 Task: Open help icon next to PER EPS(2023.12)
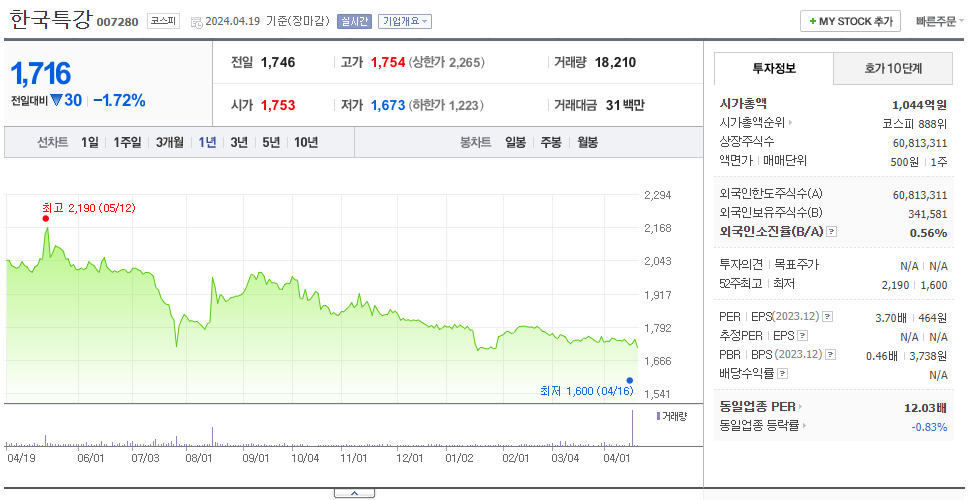pyautogui.click(x=827, y=317)
